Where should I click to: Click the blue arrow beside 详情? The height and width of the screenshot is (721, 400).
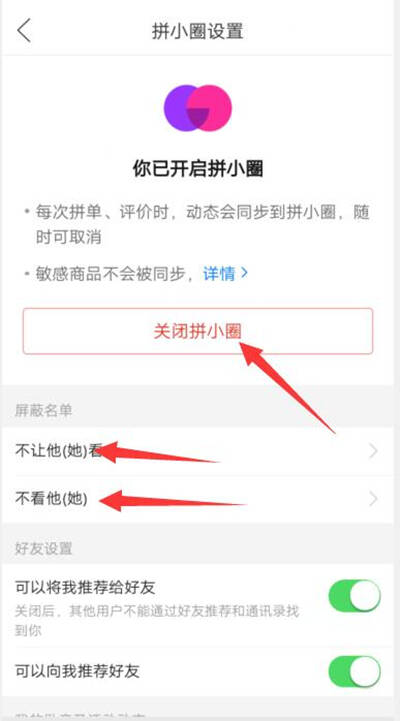click(x=245, y=273)
